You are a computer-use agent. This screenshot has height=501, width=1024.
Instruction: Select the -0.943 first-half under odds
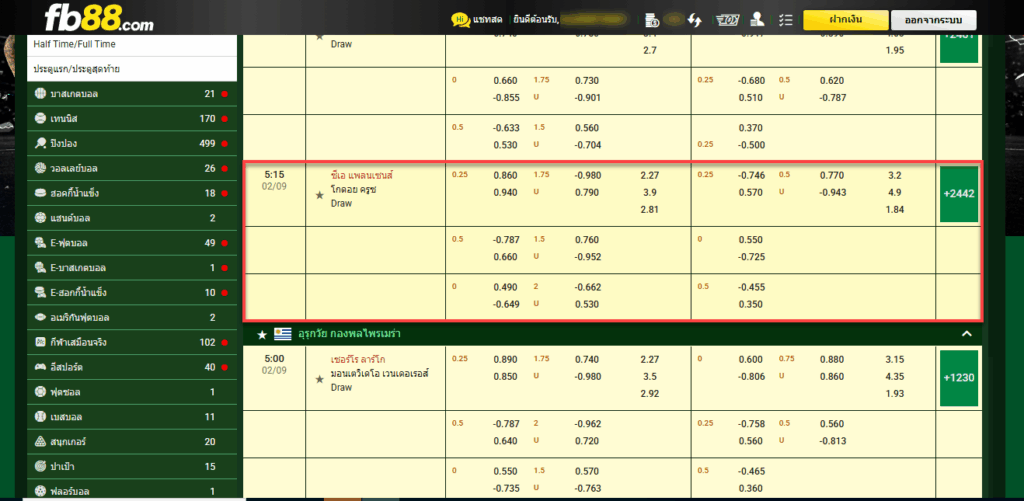[x=832, y=193]
